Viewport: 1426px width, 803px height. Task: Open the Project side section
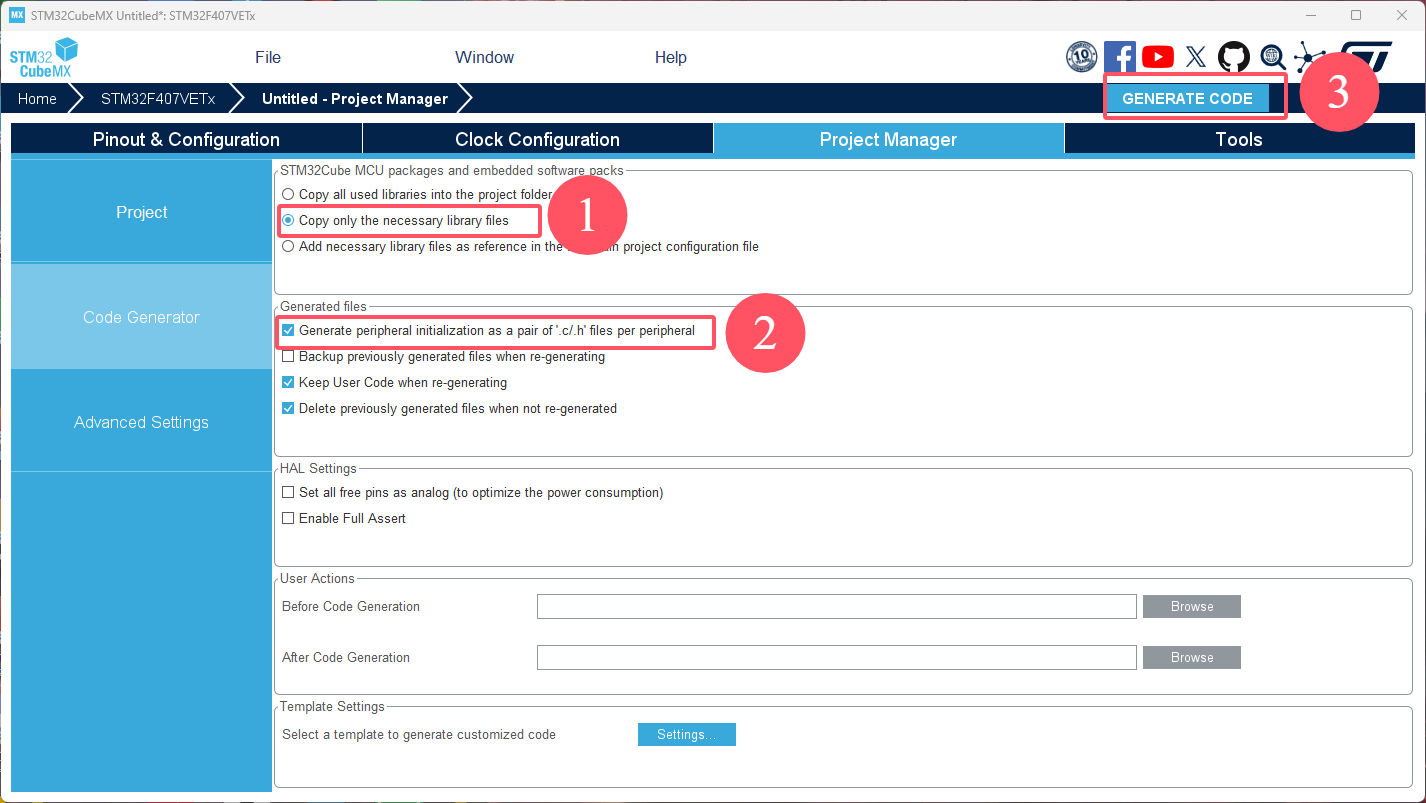pyautogui.click(x=141, y=212)
